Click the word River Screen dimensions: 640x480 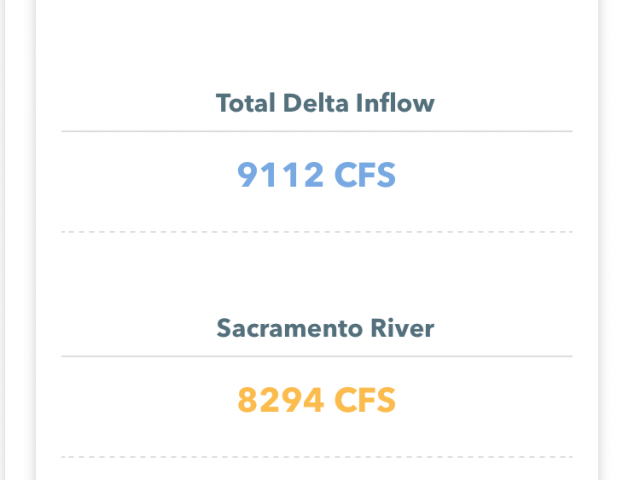click(402, 328)
